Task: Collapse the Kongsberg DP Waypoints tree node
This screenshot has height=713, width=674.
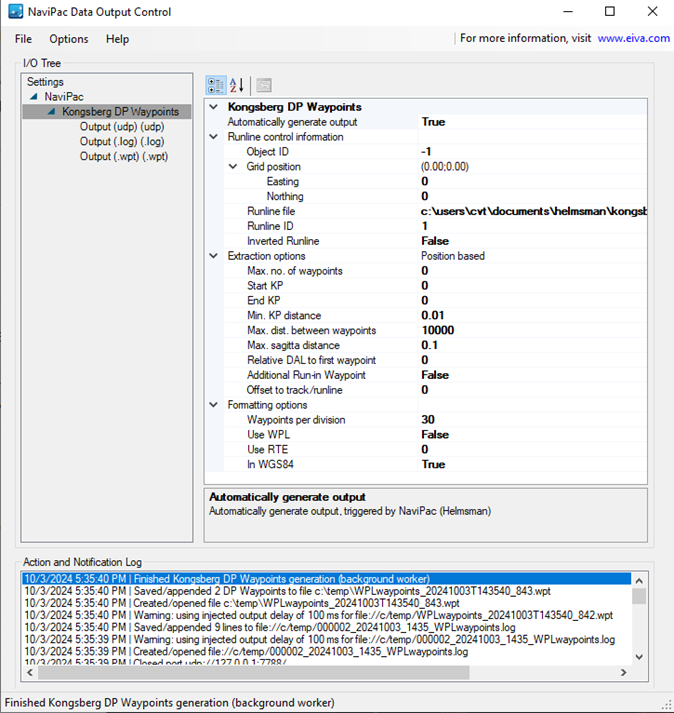Action: pyautogui.click(x=51, y=111)
